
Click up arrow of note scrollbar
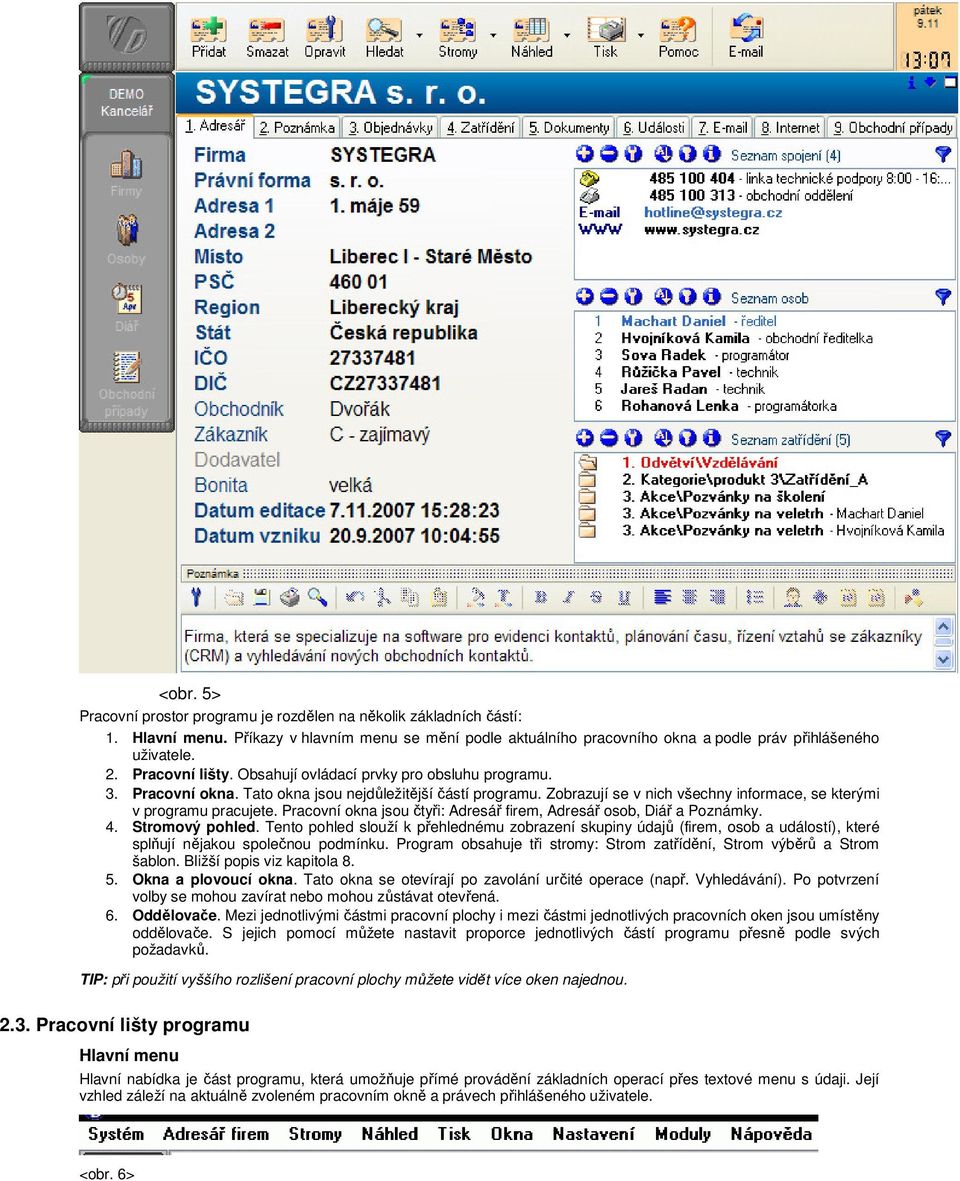click(943, 627)
